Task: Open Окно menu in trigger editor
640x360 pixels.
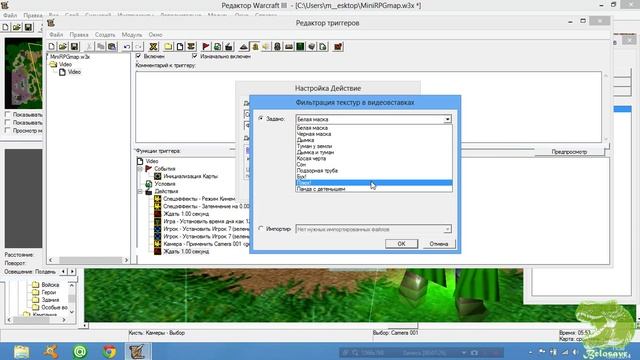Action: (155, 35)
